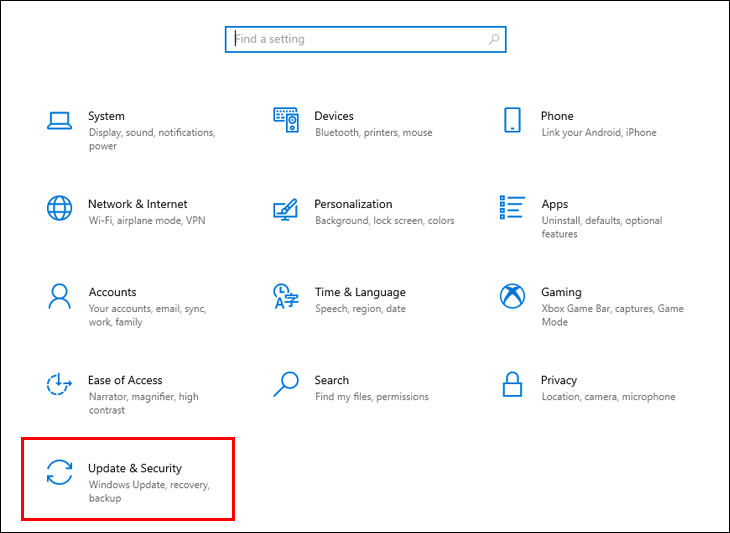The width and height of the screenshot is (730, 533).
Task: Click the Personalization paintbrush icon
Action: (x=286, y=209)
